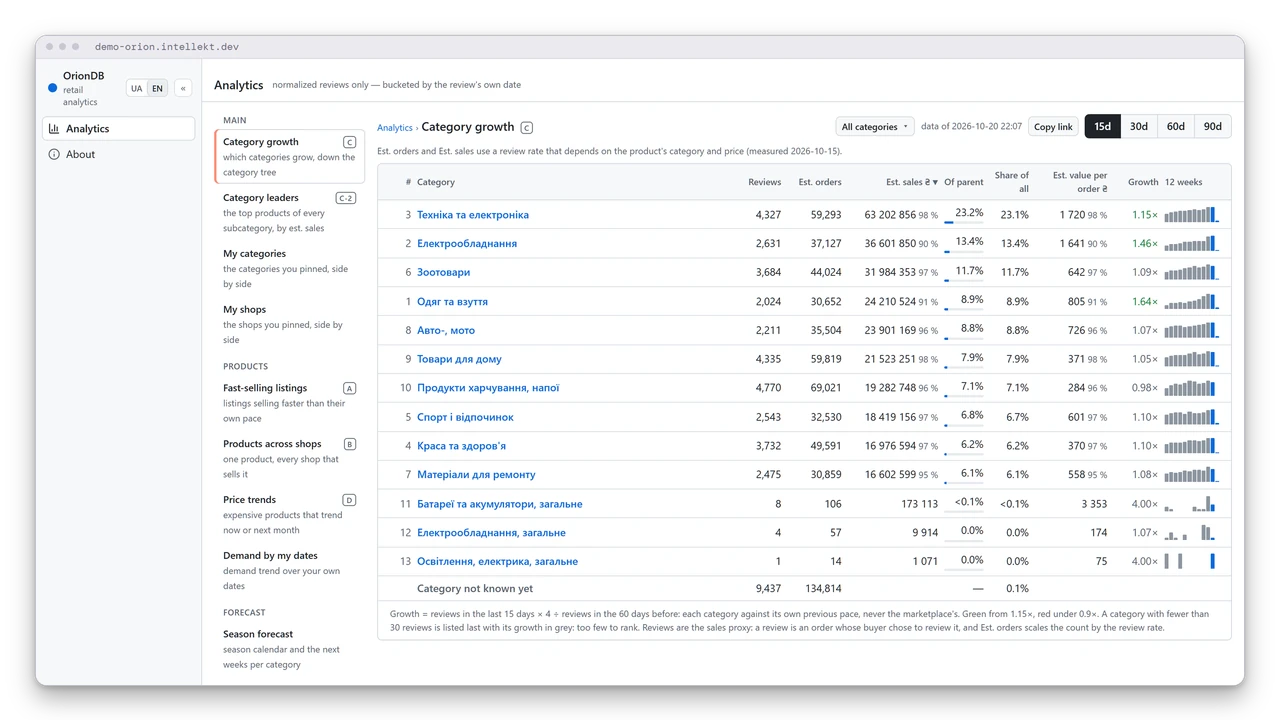Open My shops view
1280x720 pixels.
[289, 324]
